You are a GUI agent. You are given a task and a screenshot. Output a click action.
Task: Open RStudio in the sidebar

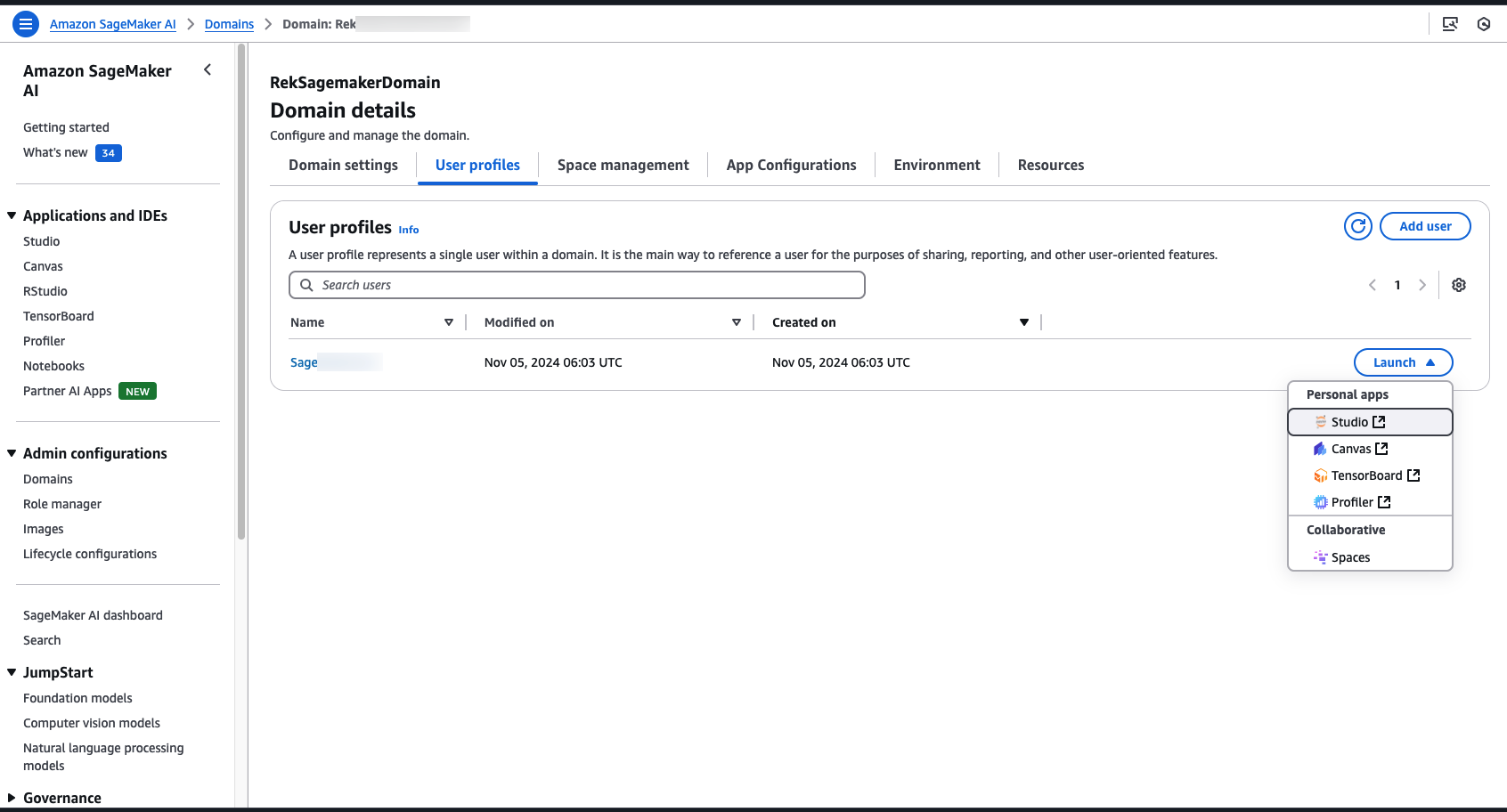tap(45, 291)
